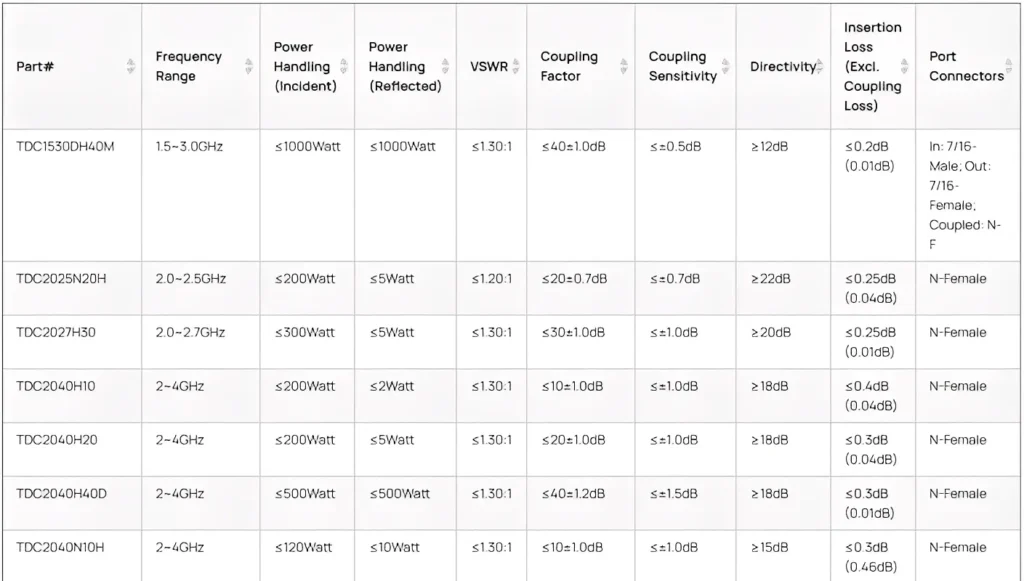Toggle VSWR column sort arrows

516,66
